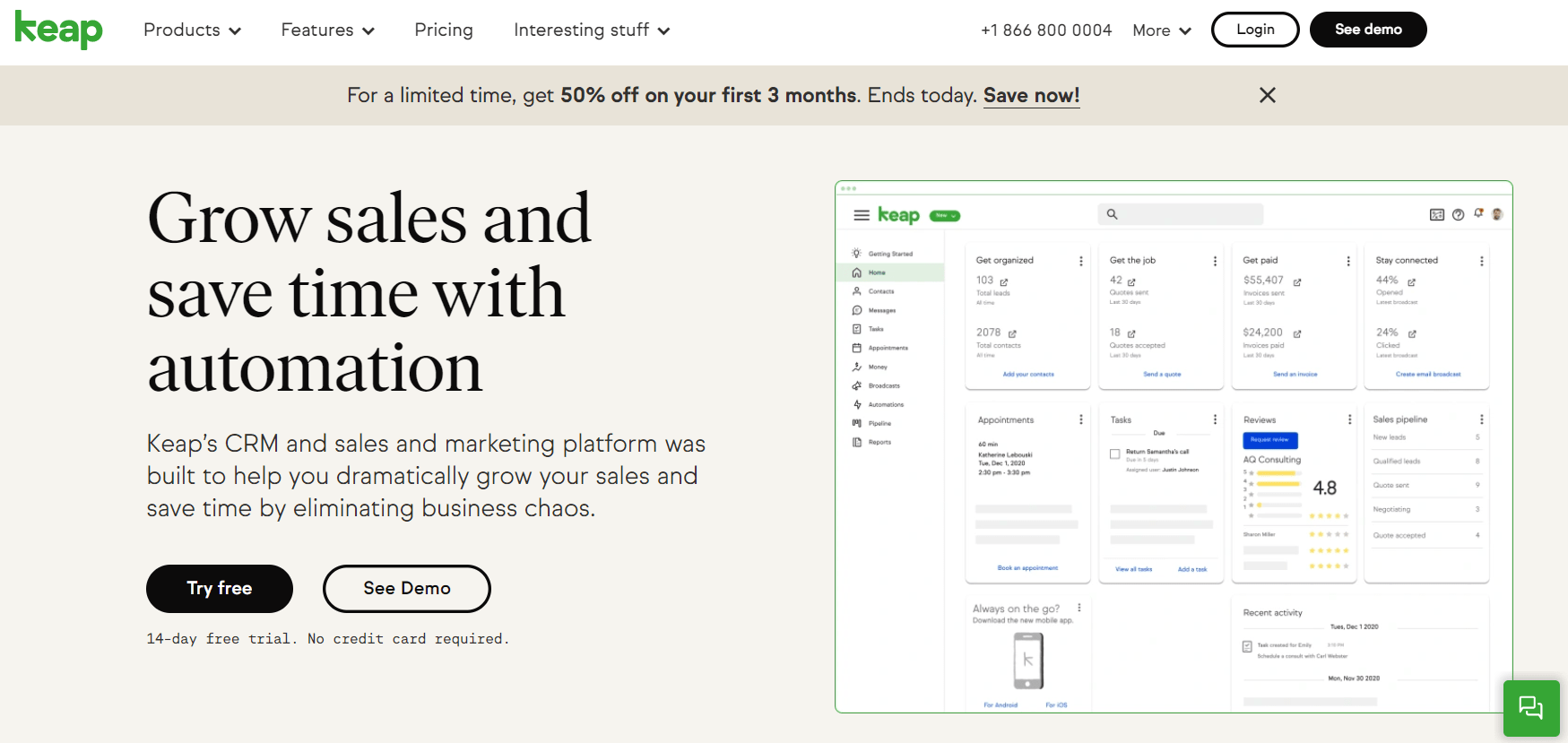Click the Qualified leads pipeline row
Image resolution: width=1568 pixels, height=743 pixels.
(1426, 462)
